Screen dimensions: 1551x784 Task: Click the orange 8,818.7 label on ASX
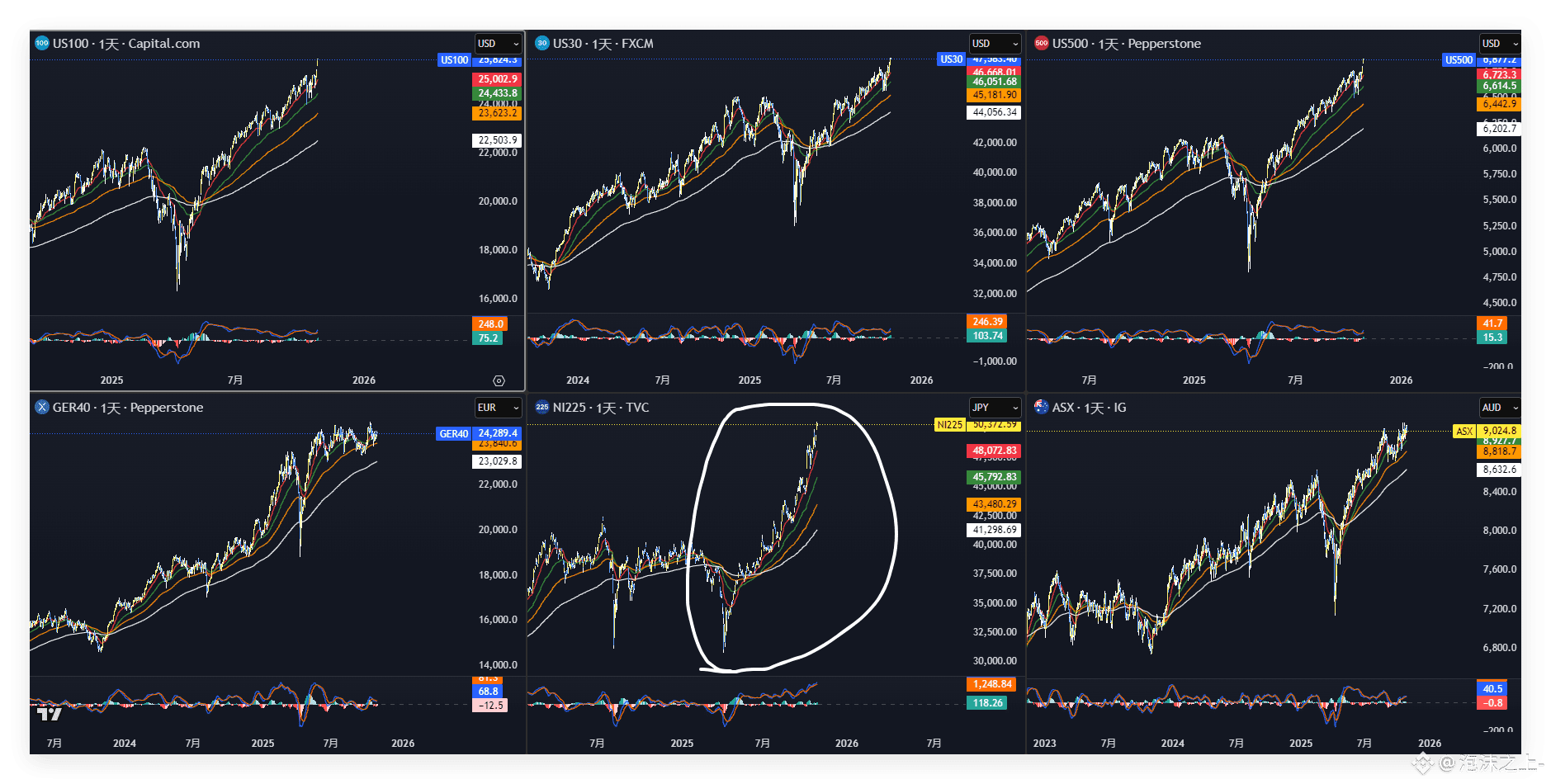(x=1499, y=451)
